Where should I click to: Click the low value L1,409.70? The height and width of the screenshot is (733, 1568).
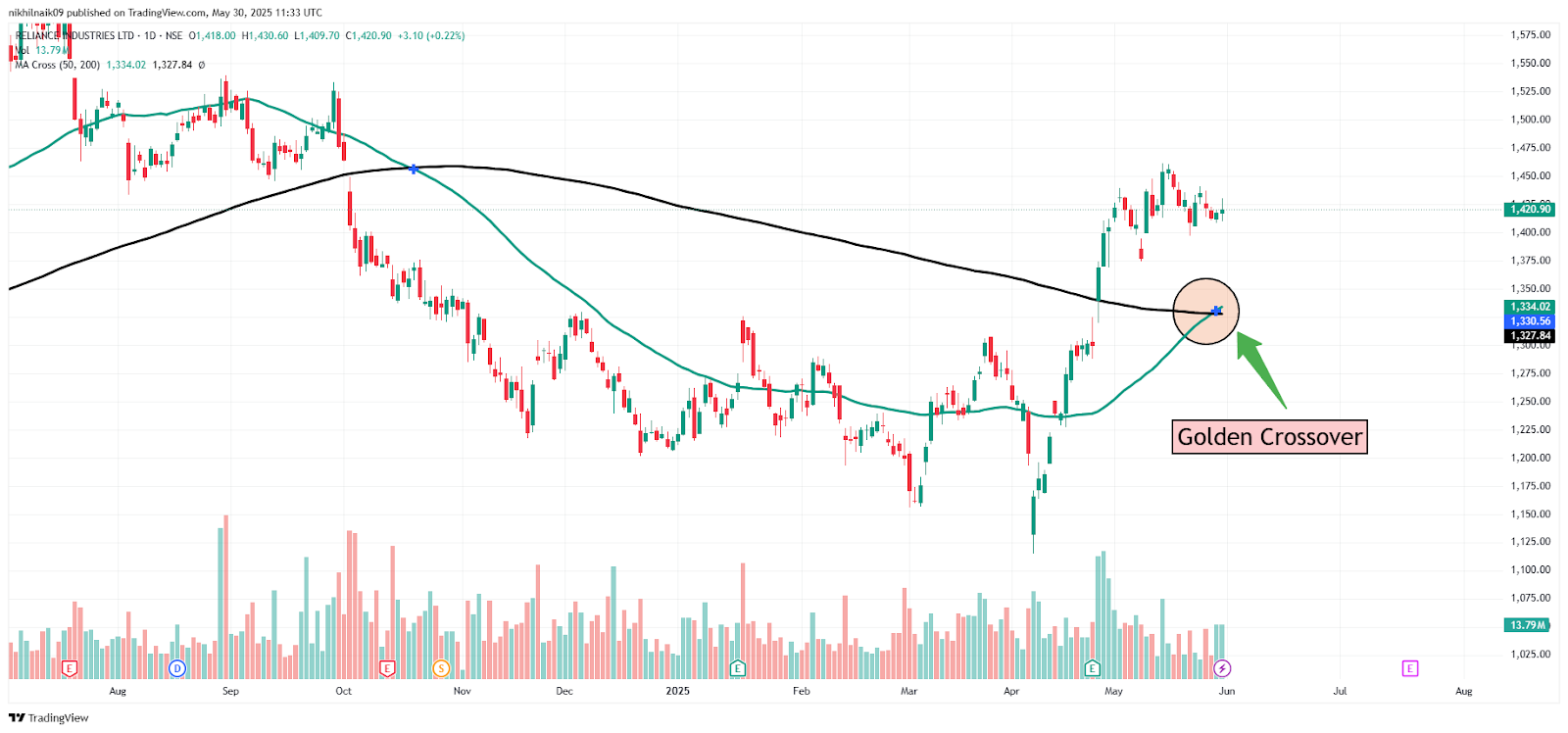(x=317, y=35)
